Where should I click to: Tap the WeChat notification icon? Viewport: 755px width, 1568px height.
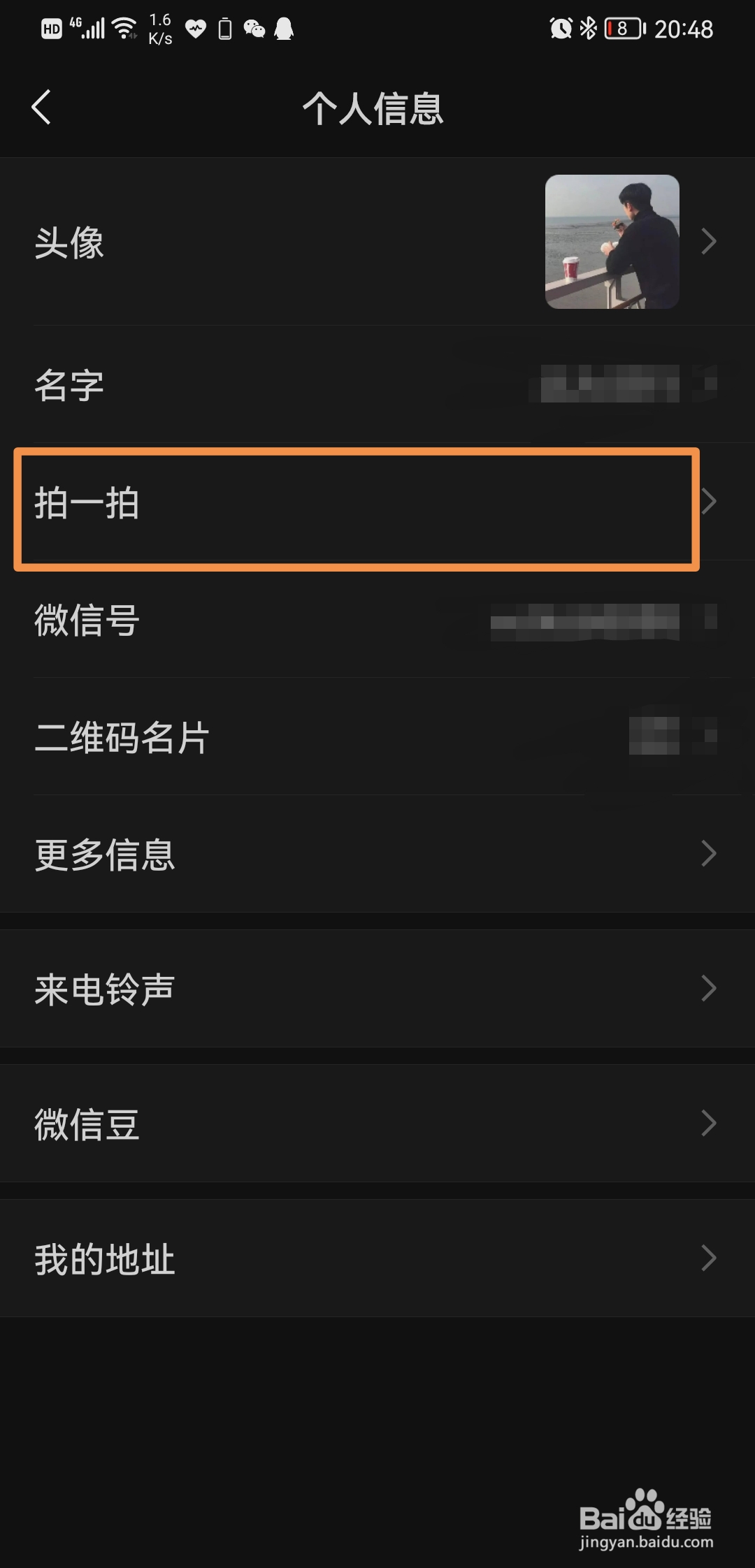254,29
